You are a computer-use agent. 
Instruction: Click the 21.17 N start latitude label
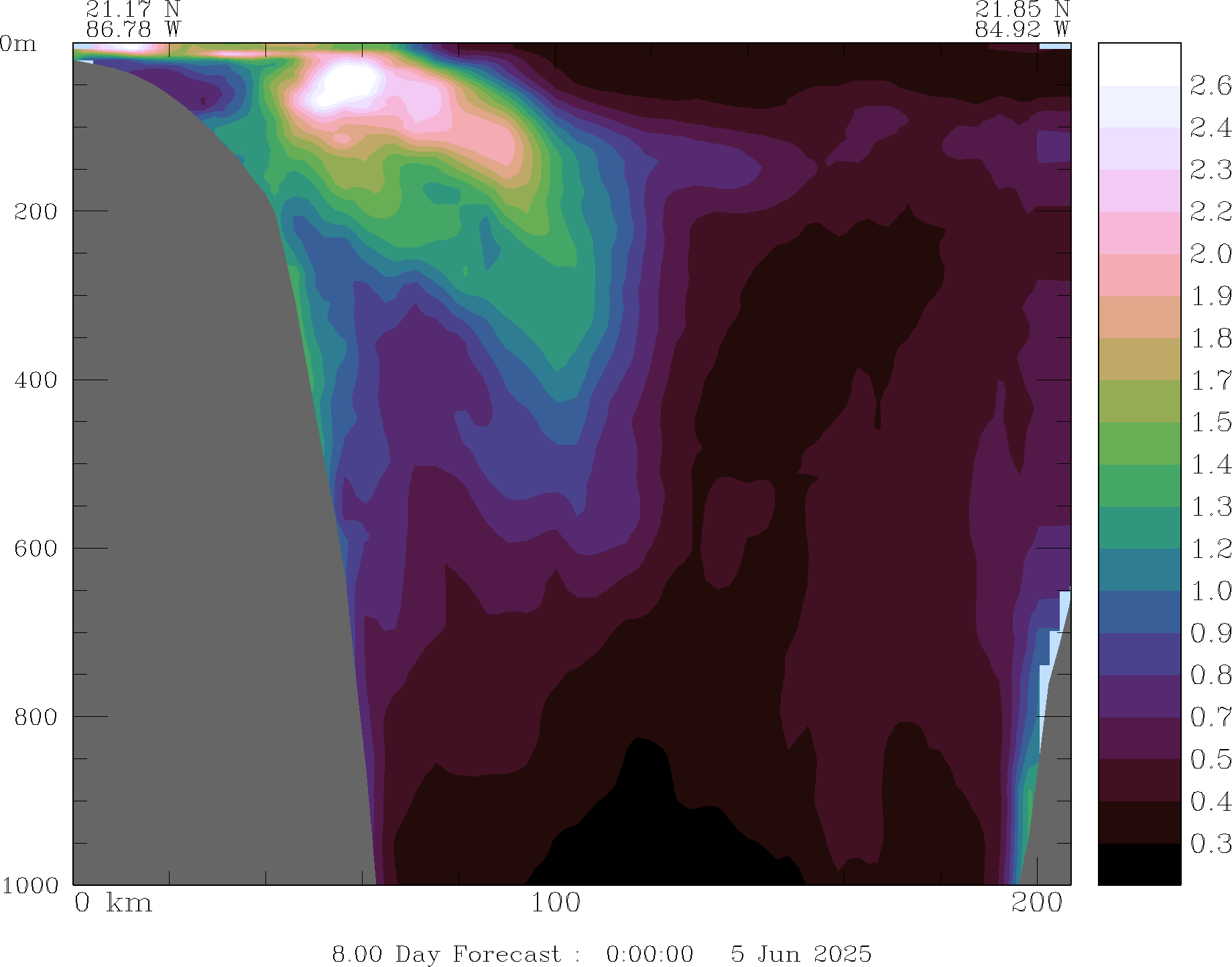coord(133,9)
